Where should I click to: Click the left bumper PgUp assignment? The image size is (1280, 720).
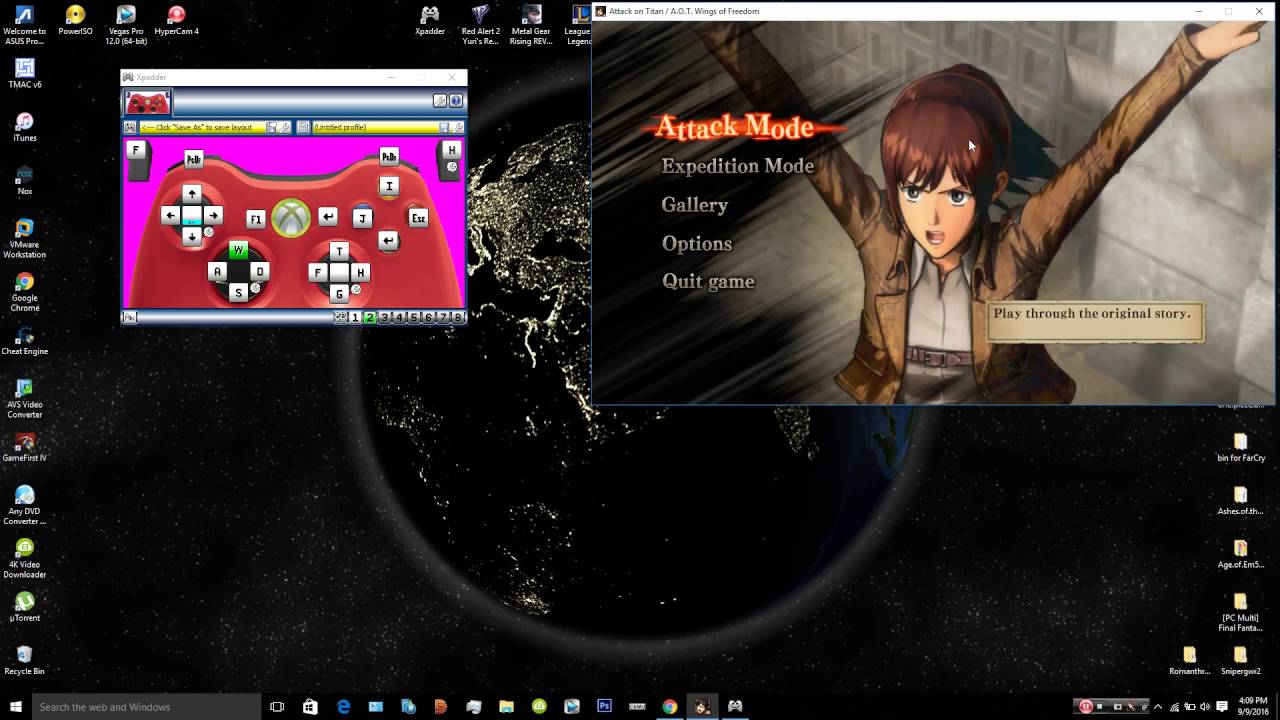coord(194,159)
